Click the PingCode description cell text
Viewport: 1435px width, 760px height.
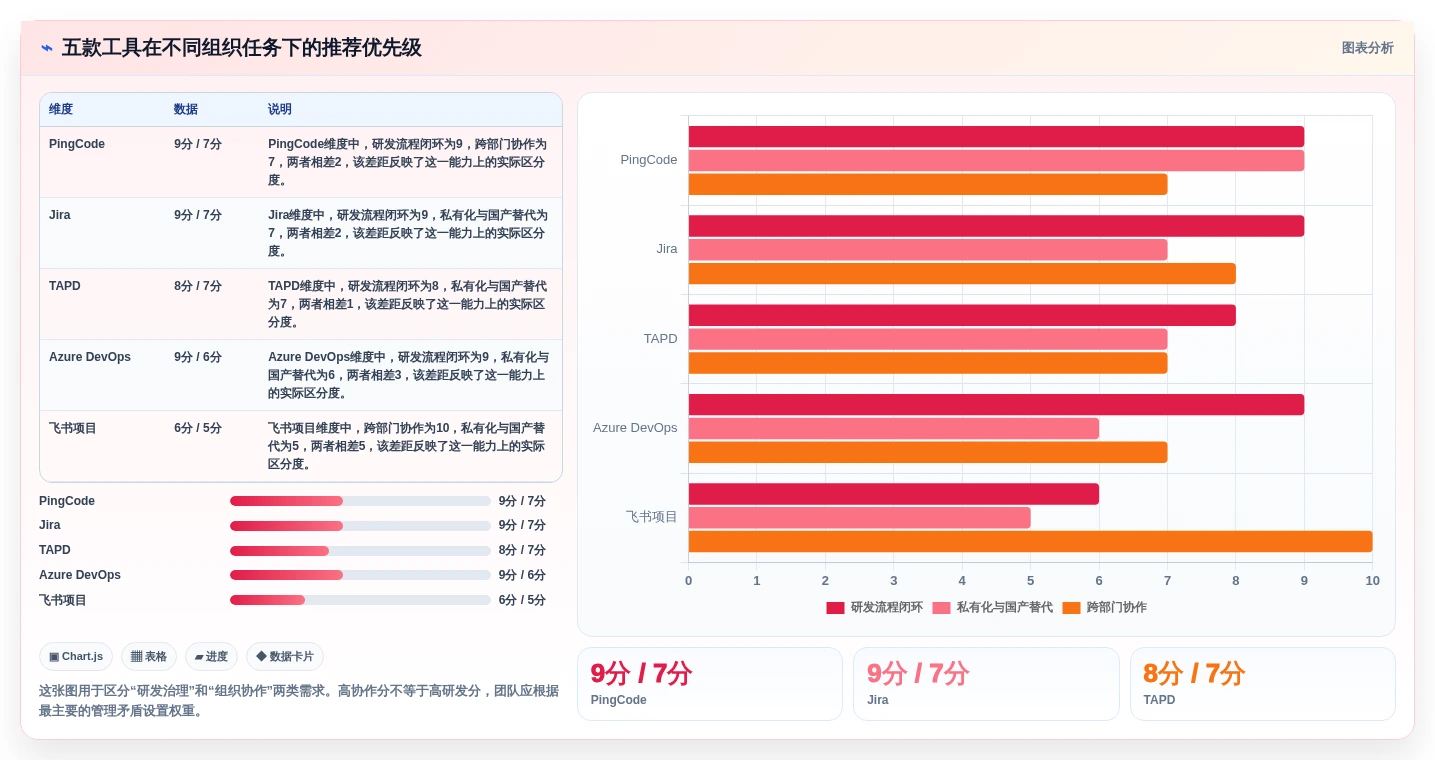tap(407, 162)
